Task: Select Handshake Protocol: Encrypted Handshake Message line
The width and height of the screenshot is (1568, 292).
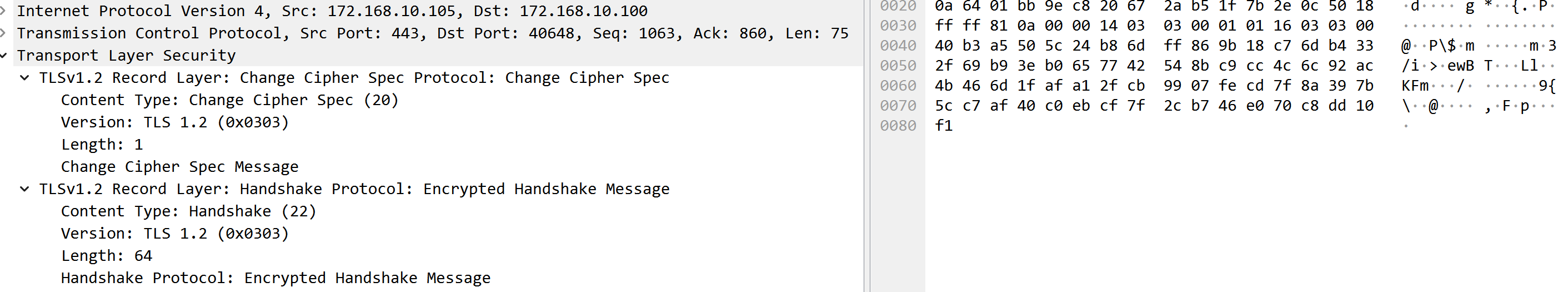Action: [x=275, y=278]
